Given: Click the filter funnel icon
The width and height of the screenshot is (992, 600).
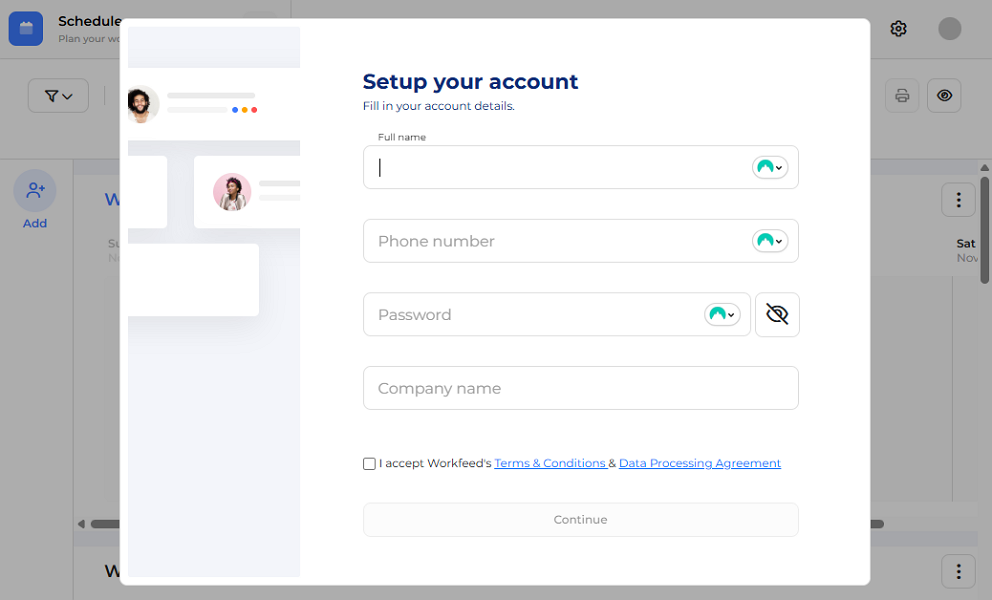Looking at the screenshot, I should (x=50, y=95).
